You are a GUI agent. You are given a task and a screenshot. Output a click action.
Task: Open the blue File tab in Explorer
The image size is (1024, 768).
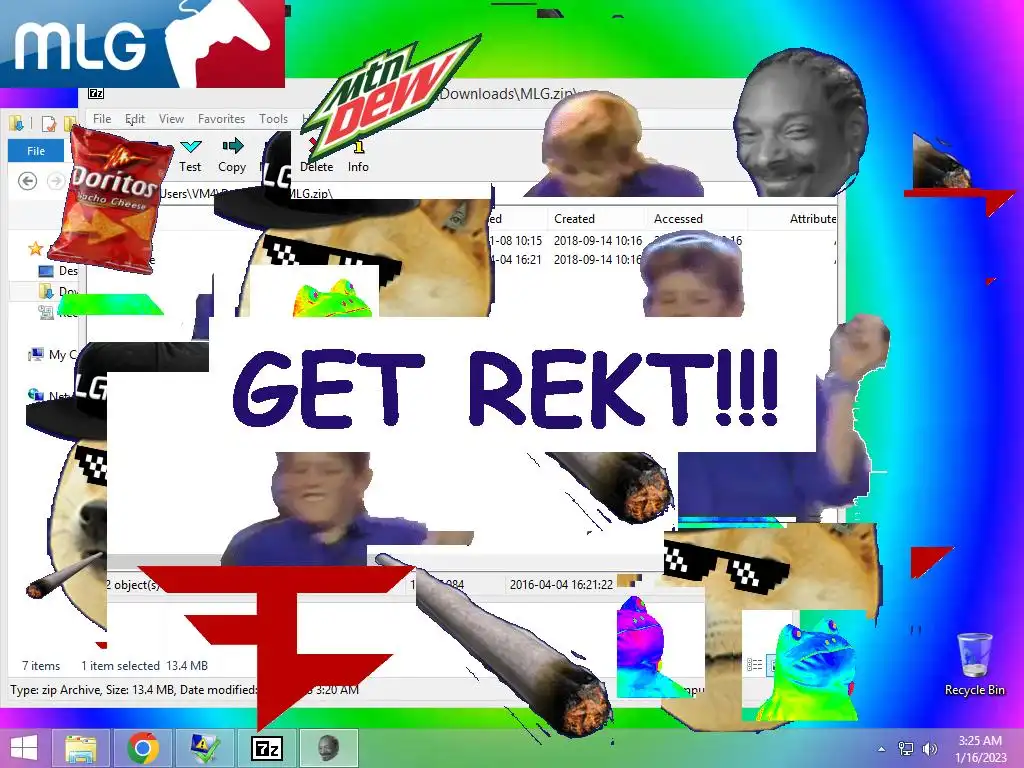tap(36, 151)
